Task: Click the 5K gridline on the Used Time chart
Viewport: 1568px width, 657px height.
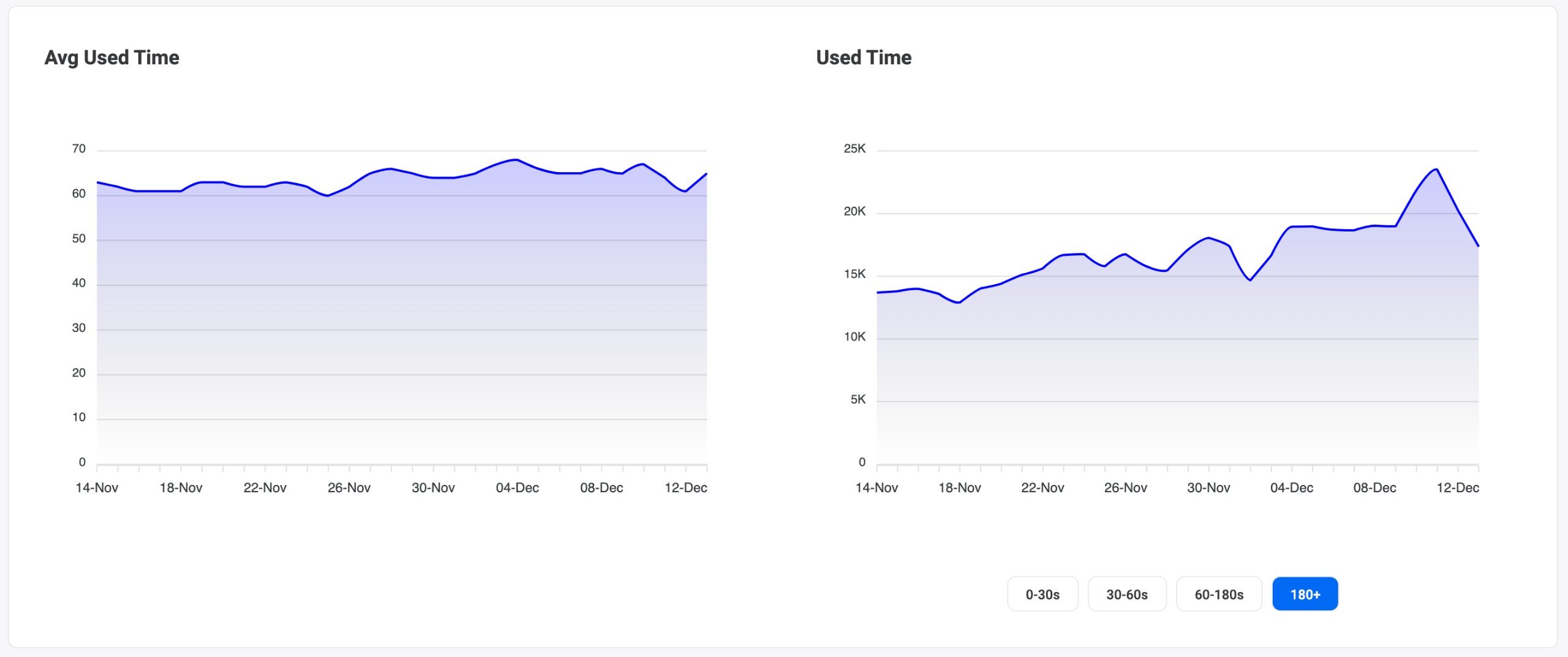Action: [1164, 403]
